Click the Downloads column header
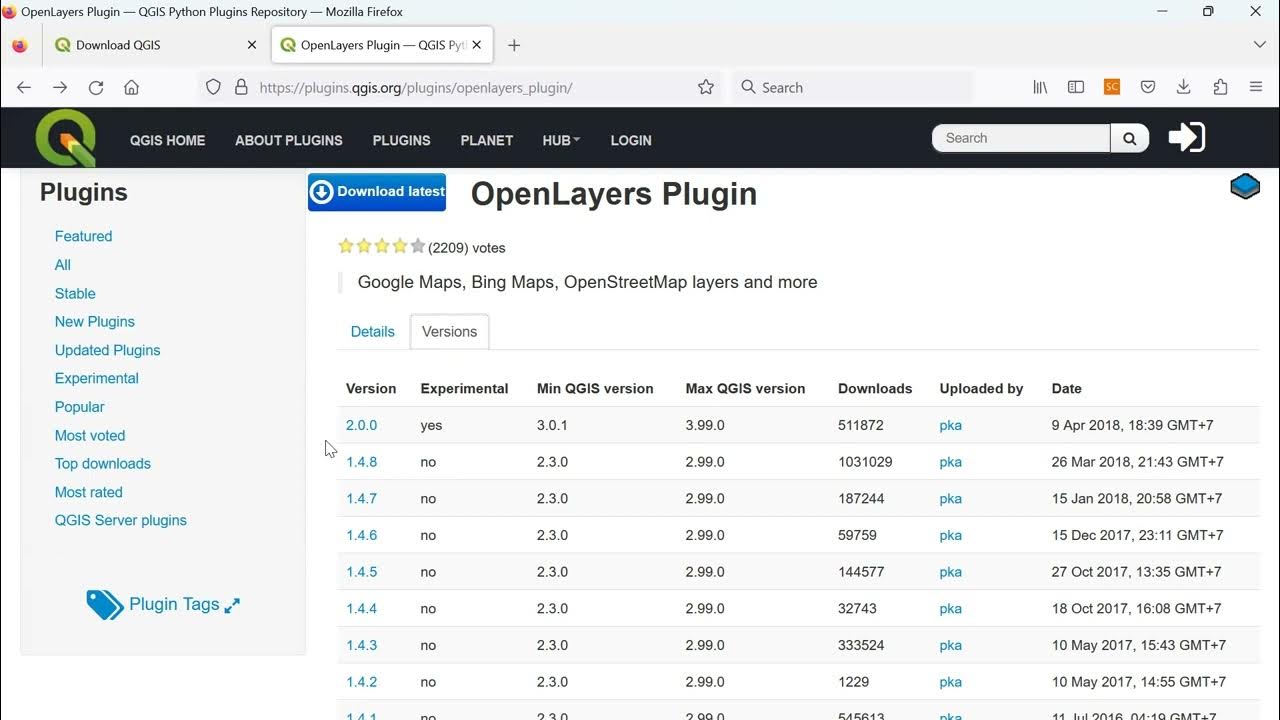Screen dimensions: 1280x720 coord(875,389)
